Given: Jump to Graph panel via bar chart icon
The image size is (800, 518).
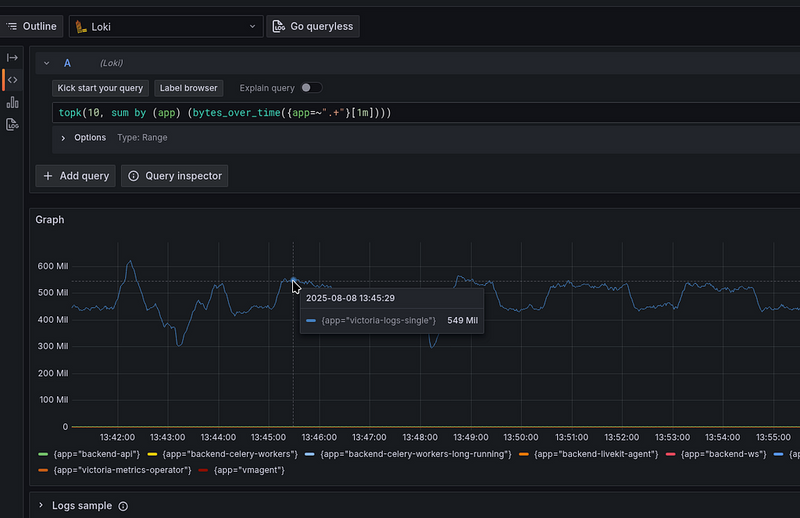Looking at the screenshot, I should [12, 102].
